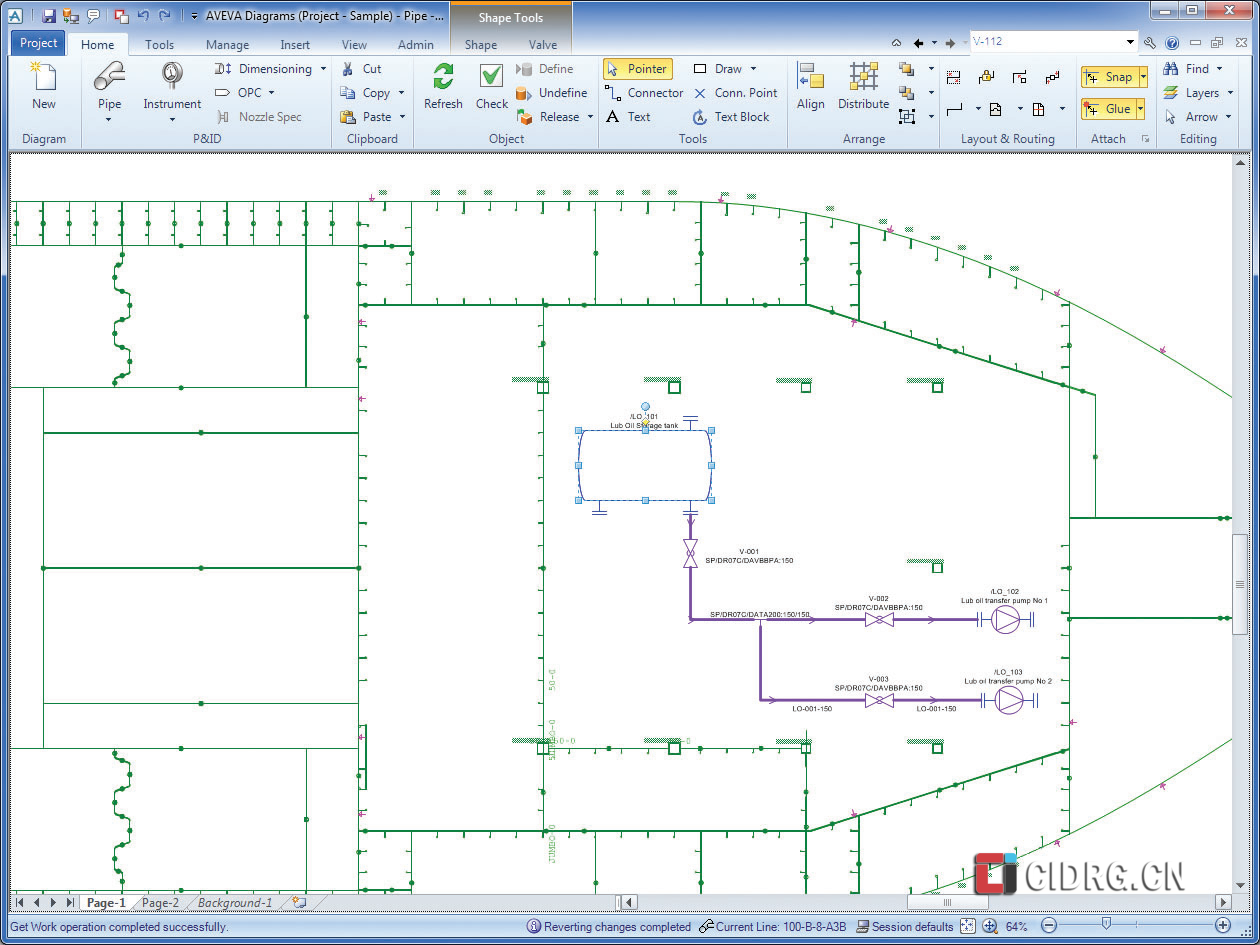The height and width of the screenshot is (945, 1260).
Task: Open the Copy dropdown arrow
Action: pyautogui.click(x=401, y=93)
